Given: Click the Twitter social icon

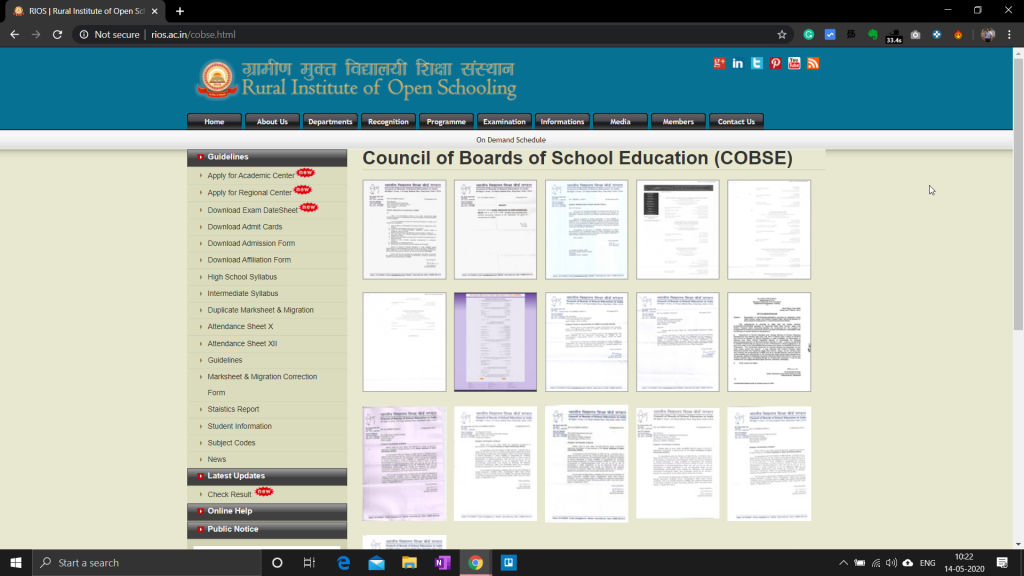Looking at the screenshot, I should (x=756, y=63).
